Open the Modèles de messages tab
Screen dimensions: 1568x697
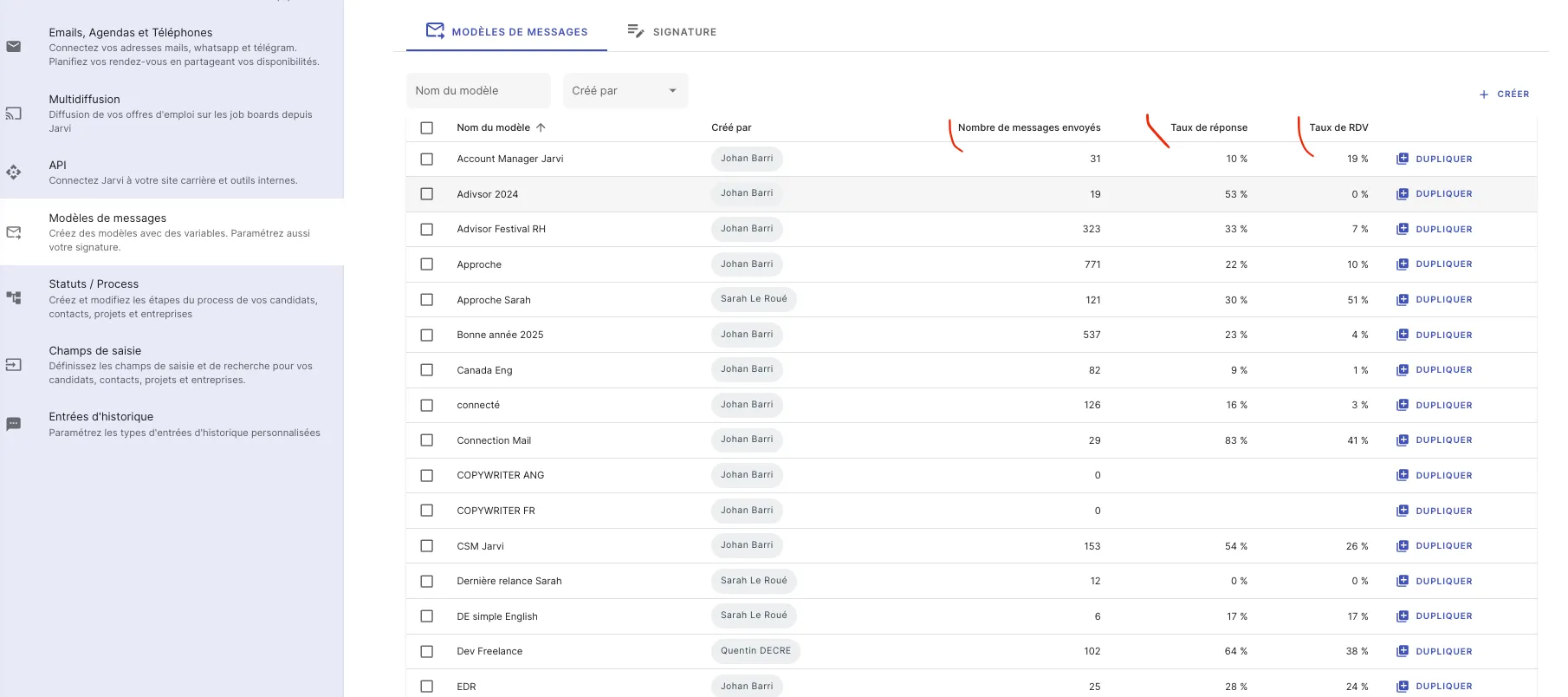507,32
